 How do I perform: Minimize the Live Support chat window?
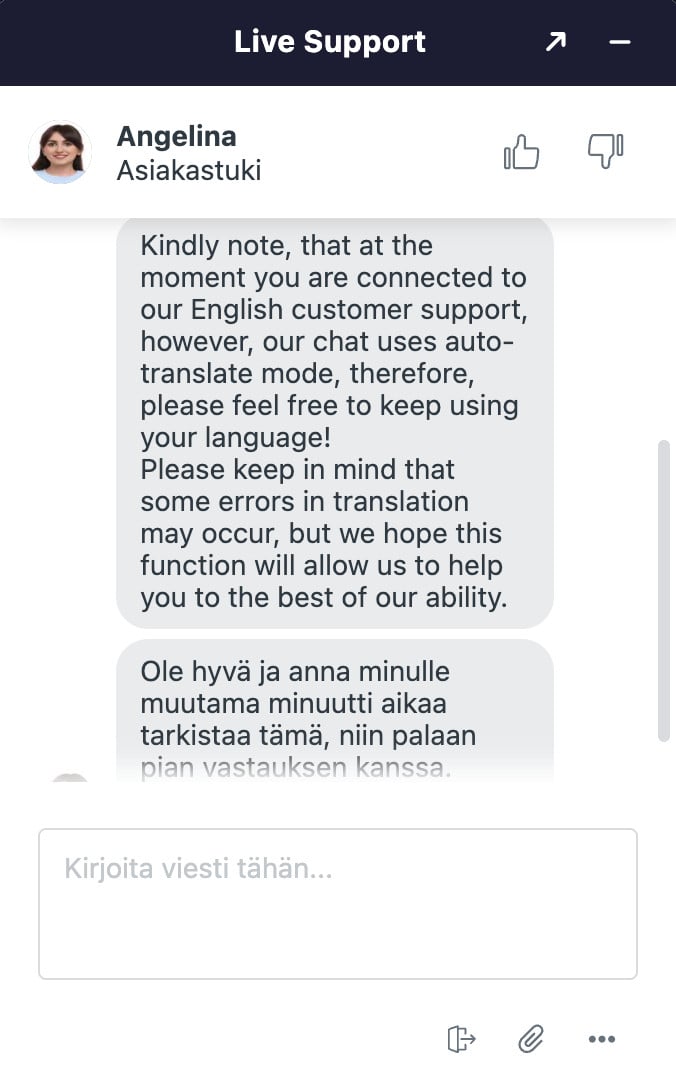tap(619, 42)
